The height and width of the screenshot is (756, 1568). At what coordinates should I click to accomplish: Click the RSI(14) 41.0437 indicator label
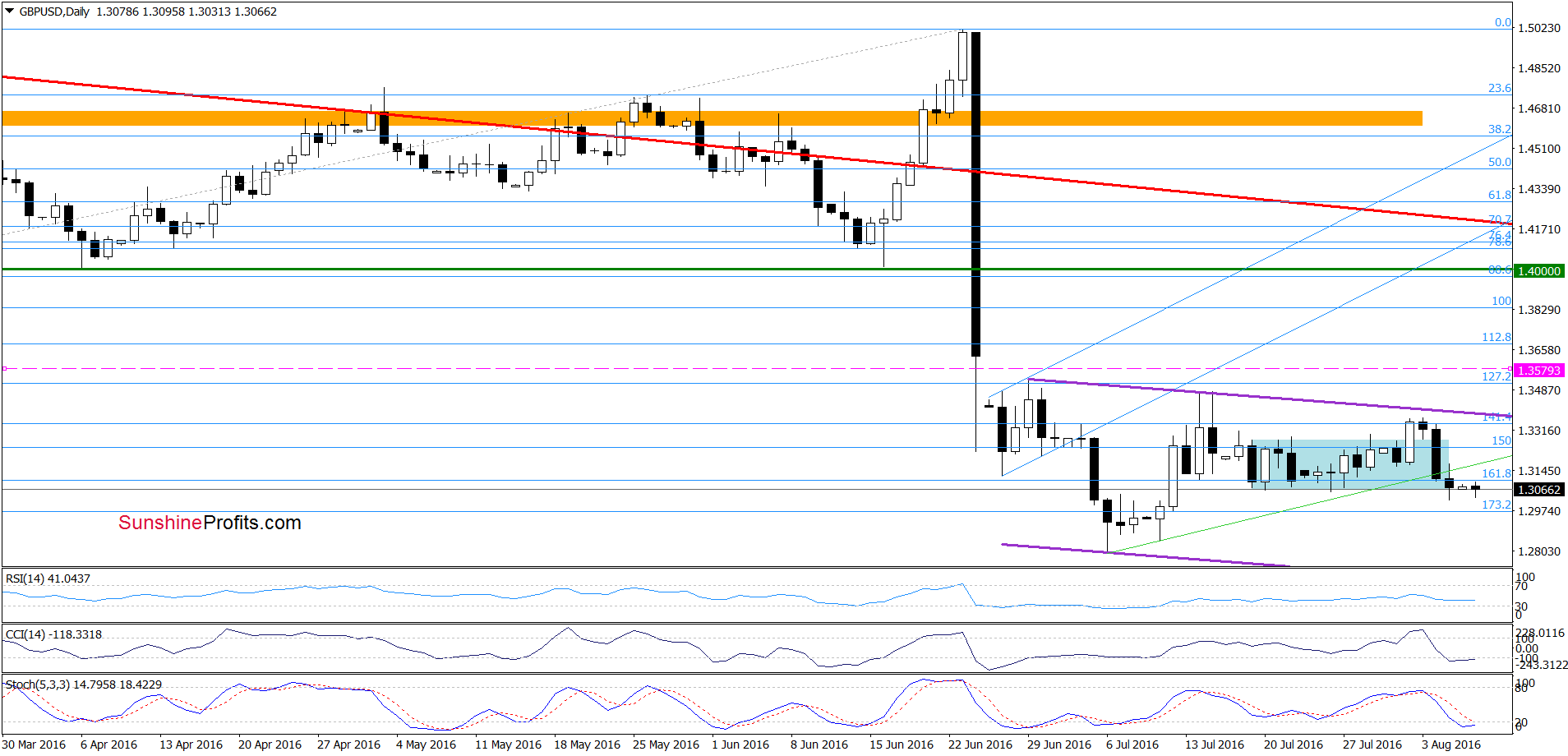click(48, 579)
